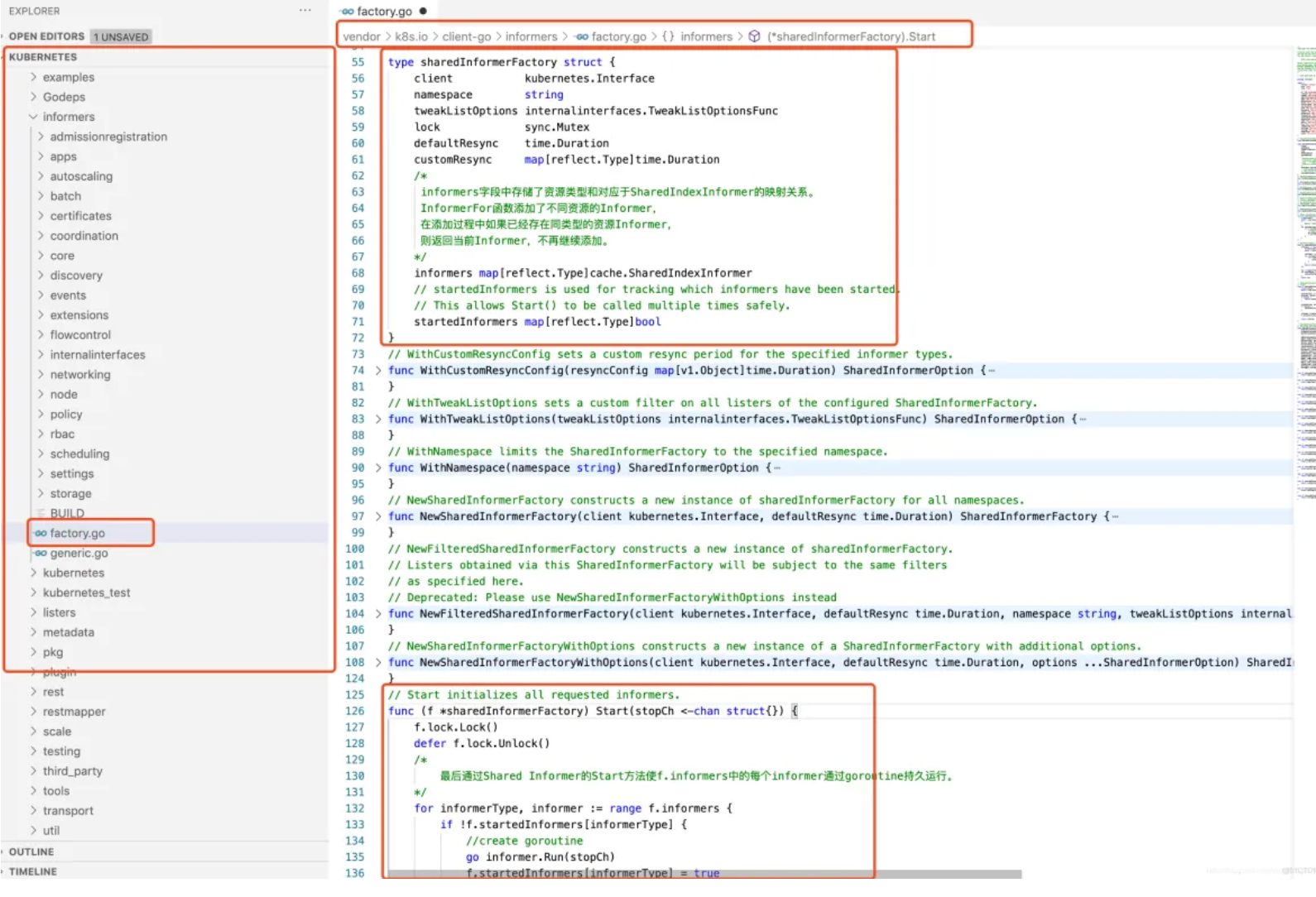Expand the OUTLINE section
The image size is (1316, 897).
click(x=31, y=851)
